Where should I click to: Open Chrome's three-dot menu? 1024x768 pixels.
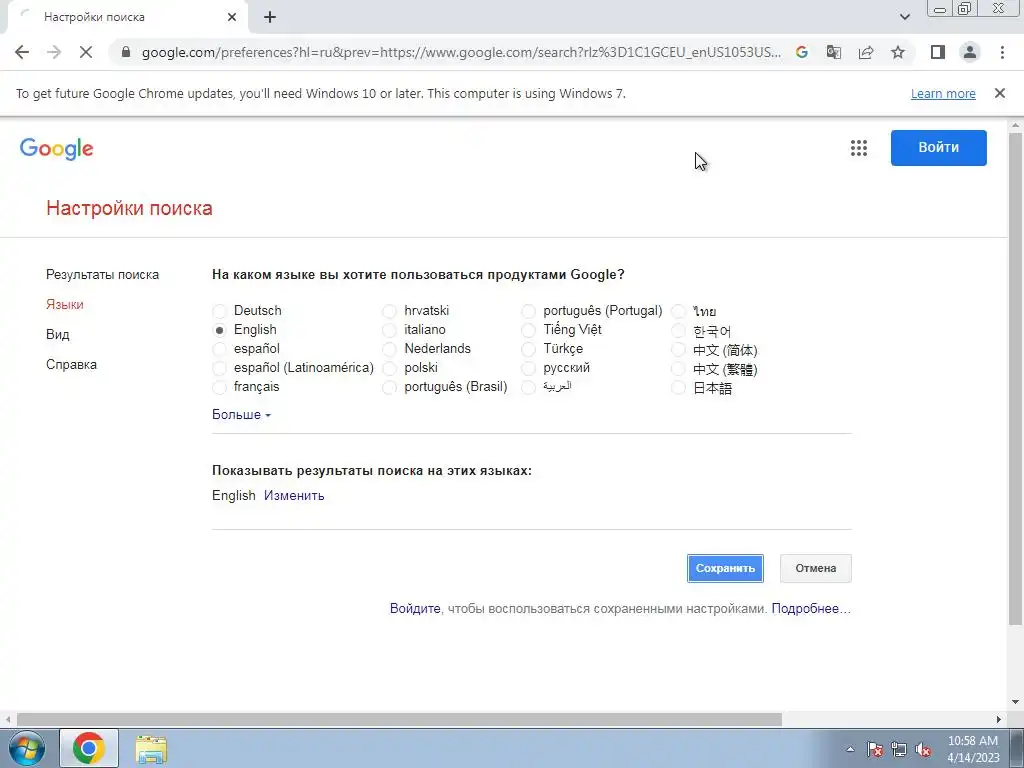click(x=1002, y=52)
